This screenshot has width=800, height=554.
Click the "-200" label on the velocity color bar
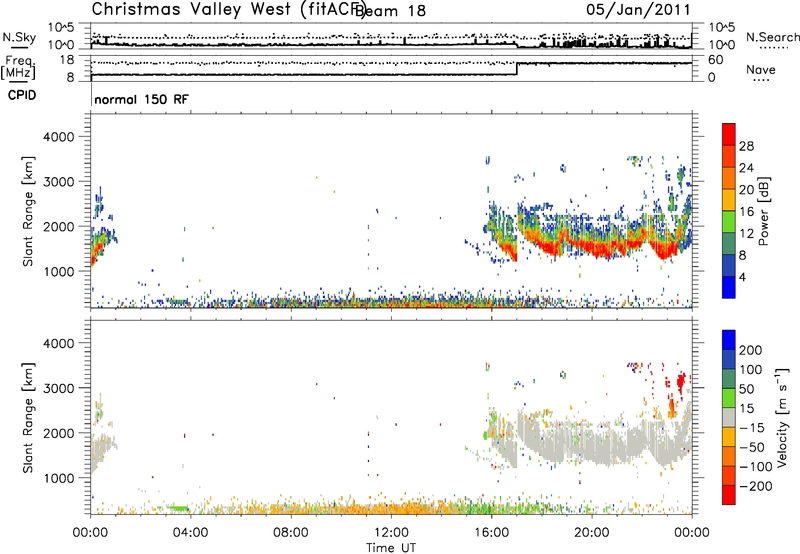(x=756, y=486)
